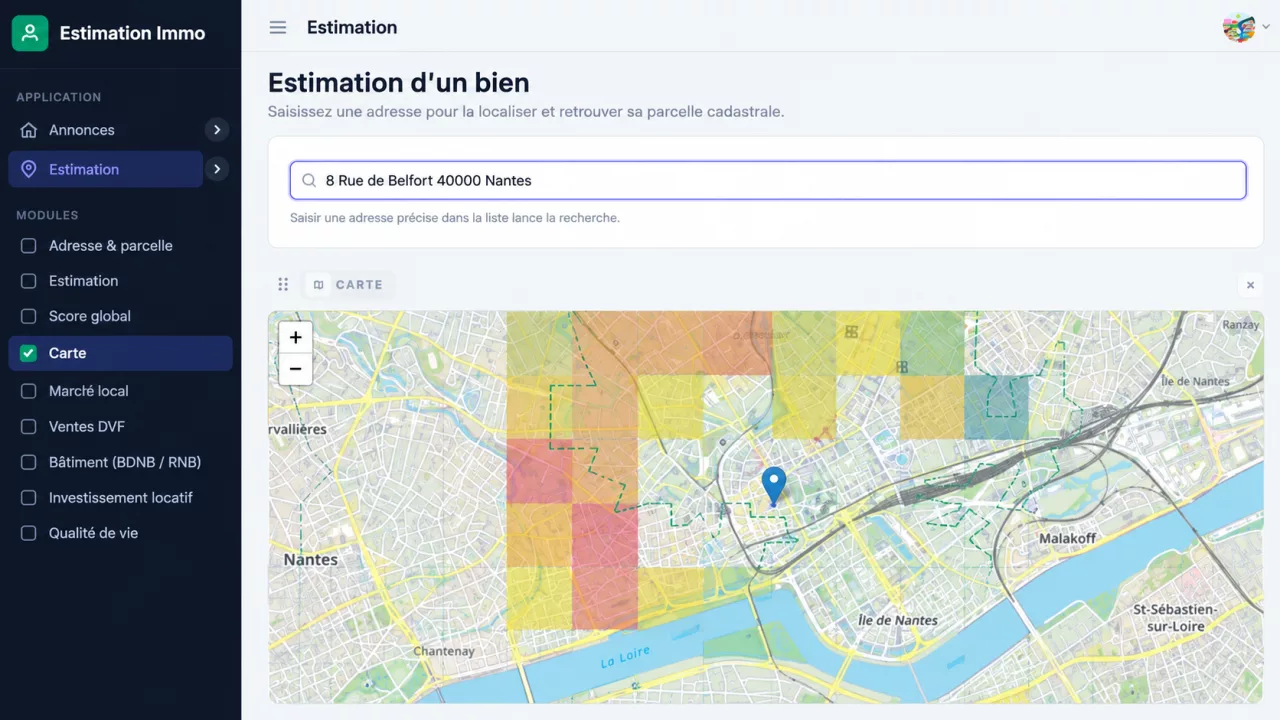Click the map icon in Carte header
This screenshot has width=1280, height=720.
(x=319, y=285)
